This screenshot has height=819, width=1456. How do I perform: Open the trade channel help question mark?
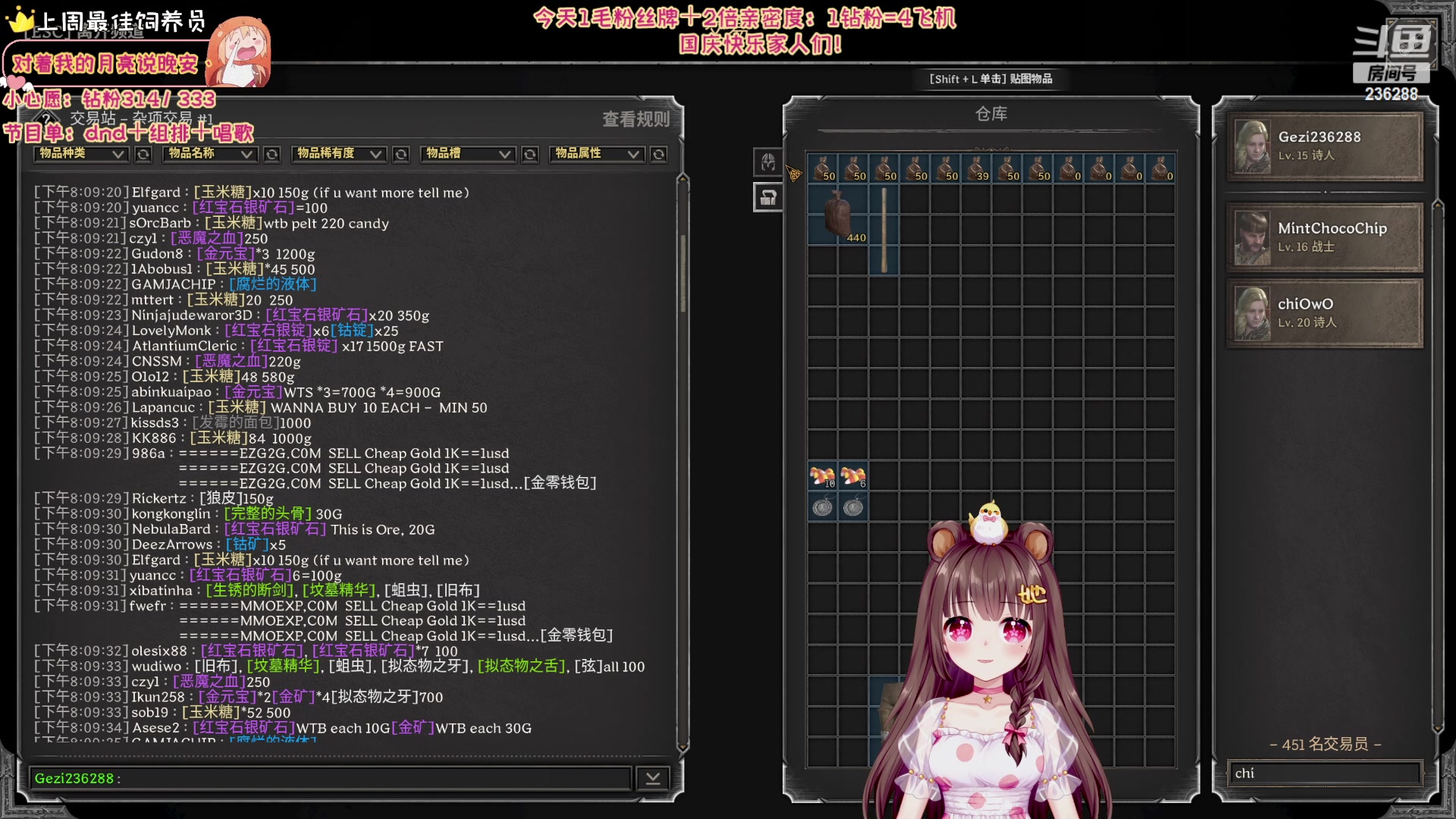(x=46, y=118)
